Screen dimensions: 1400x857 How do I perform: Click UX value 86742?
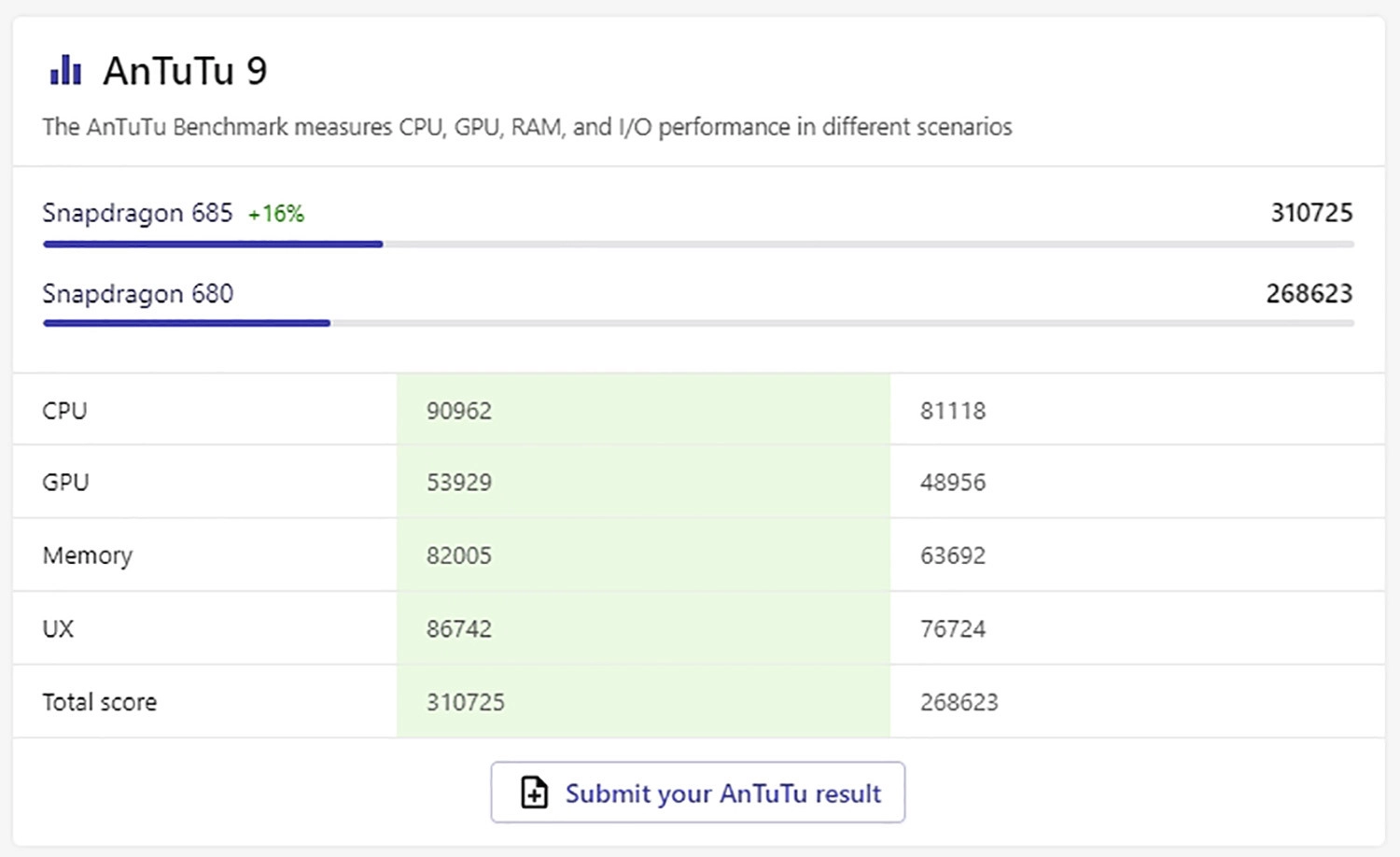pos(459,629)
